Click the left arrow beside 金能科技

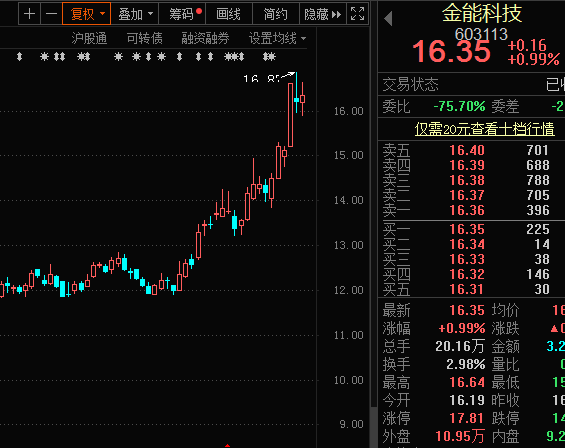click(388, 18)
